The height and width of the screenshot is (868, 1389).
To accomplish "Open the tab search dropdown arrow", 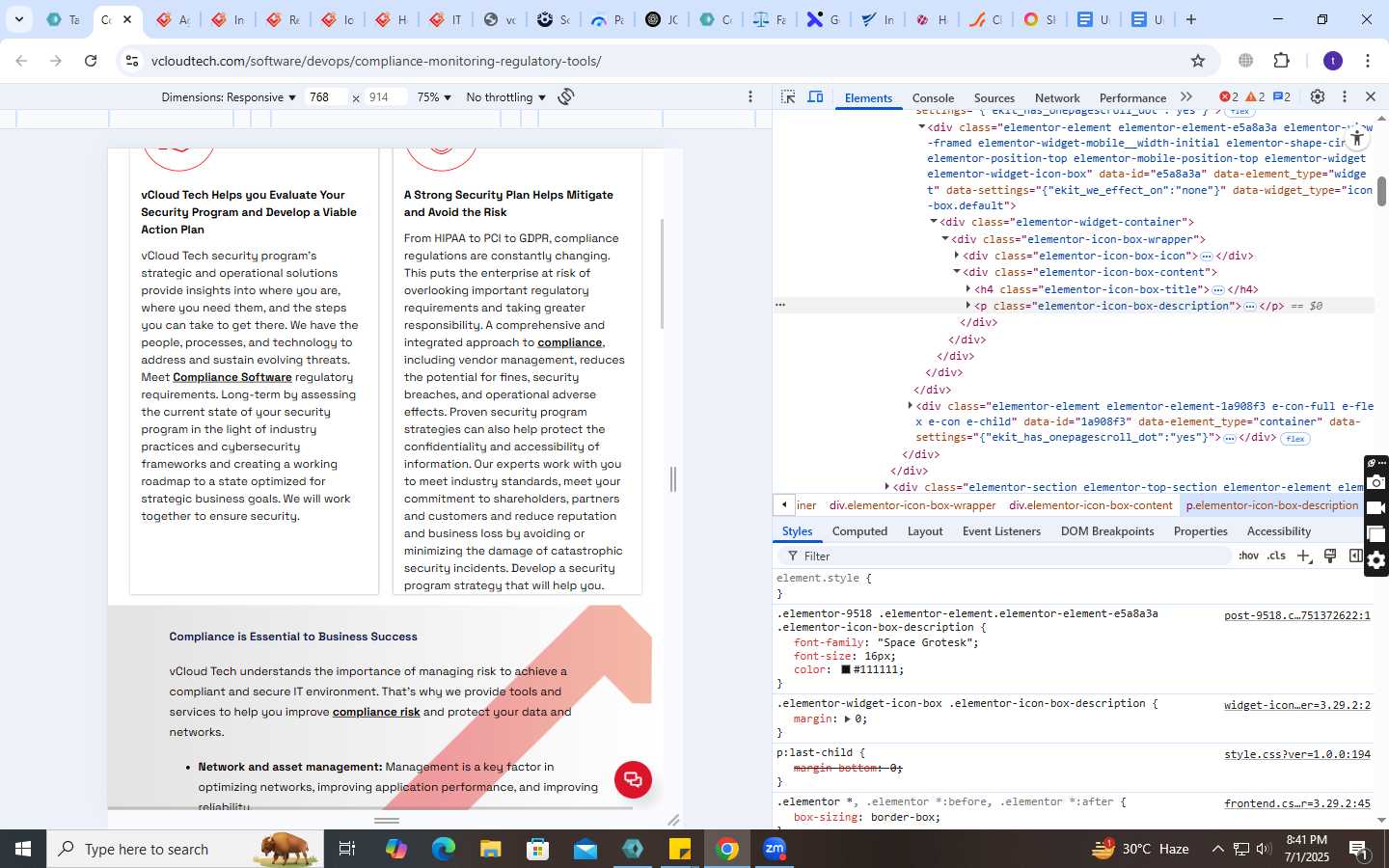I will click(x=18, y=19).
